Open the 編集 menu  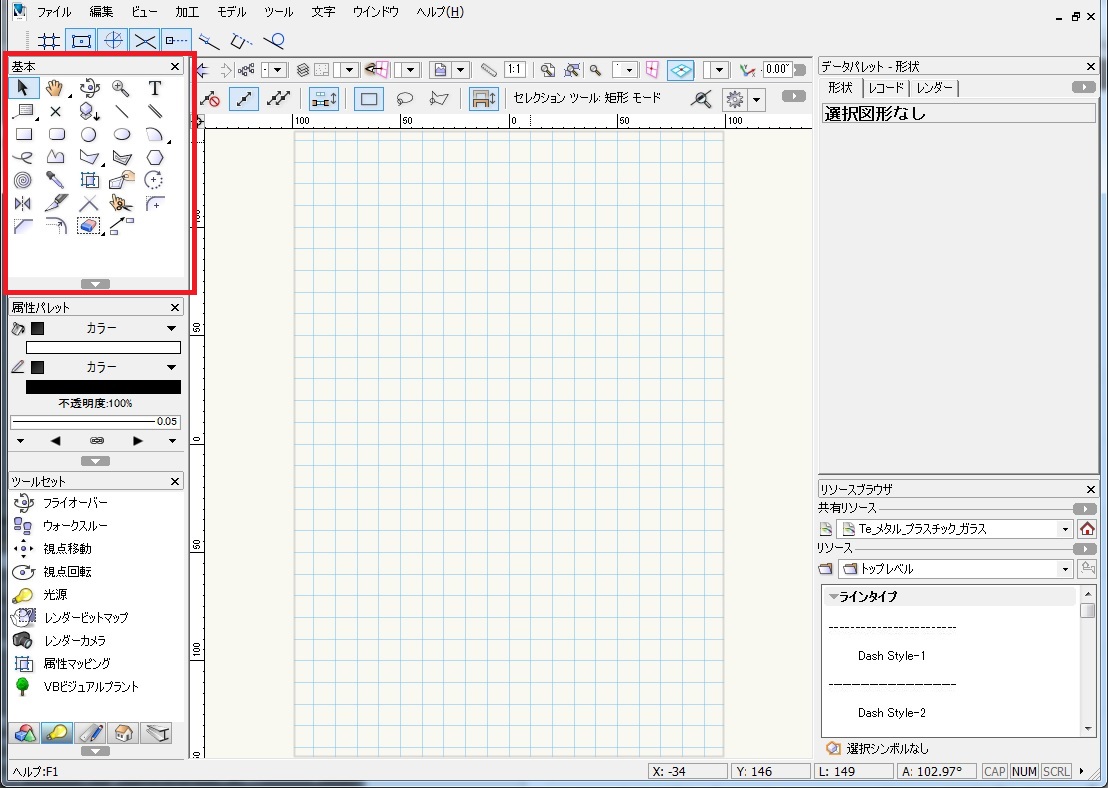pyautogui.click(x=101, y=12)
